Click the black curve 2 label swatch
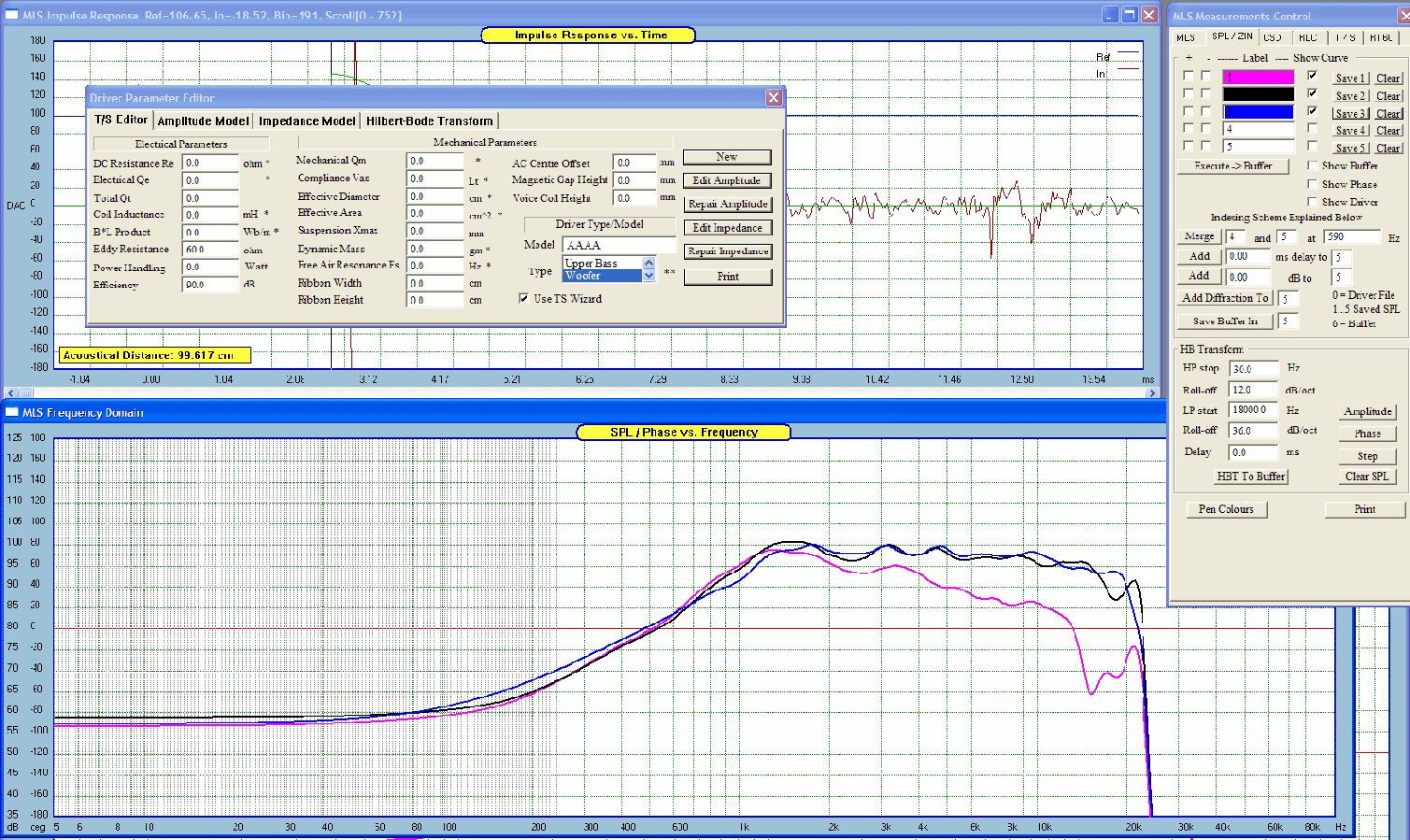 1259,94
